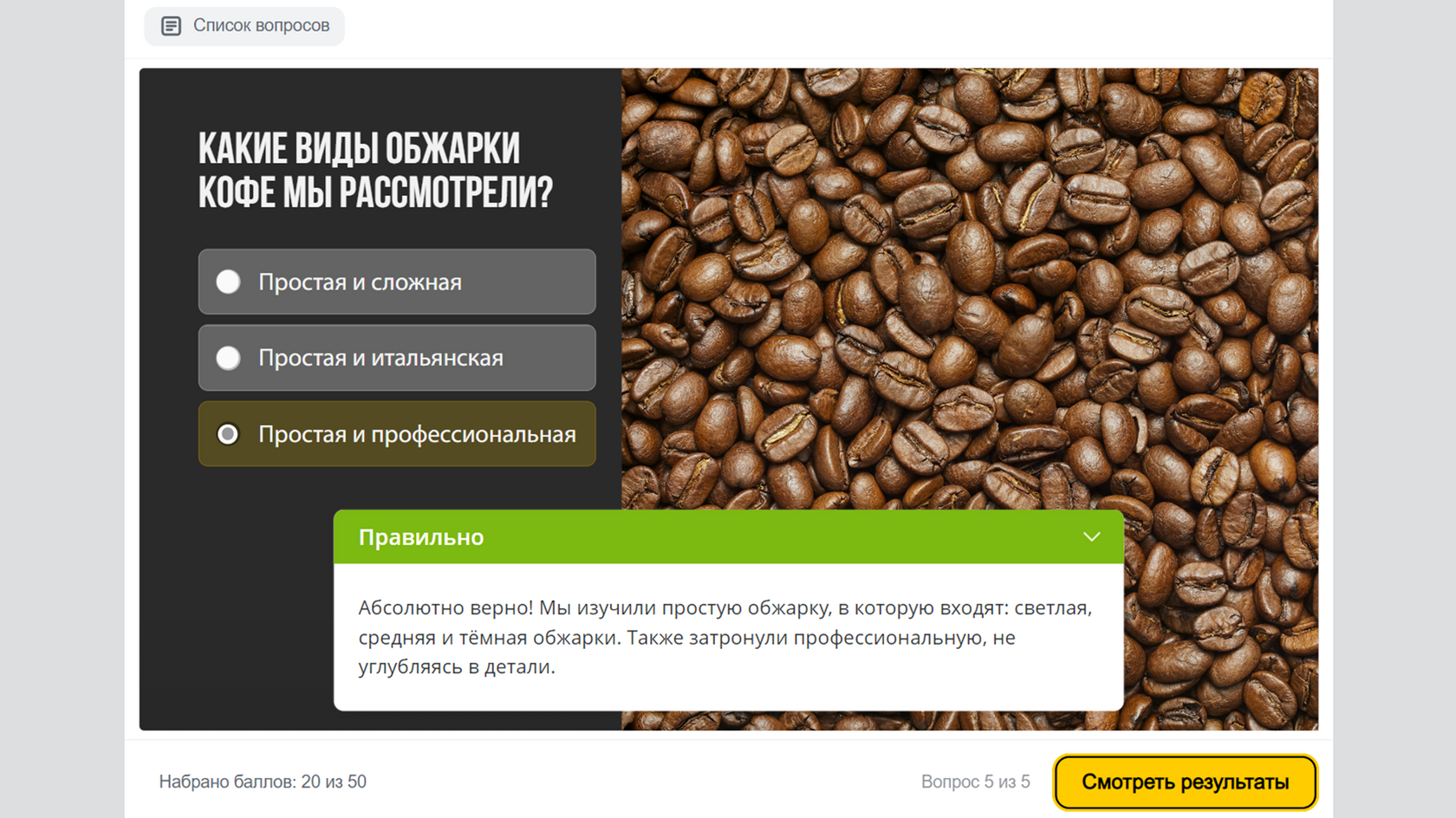Open the Список вопросов button
Viewport: 1456px width, 818px height.
coord(244,26)
